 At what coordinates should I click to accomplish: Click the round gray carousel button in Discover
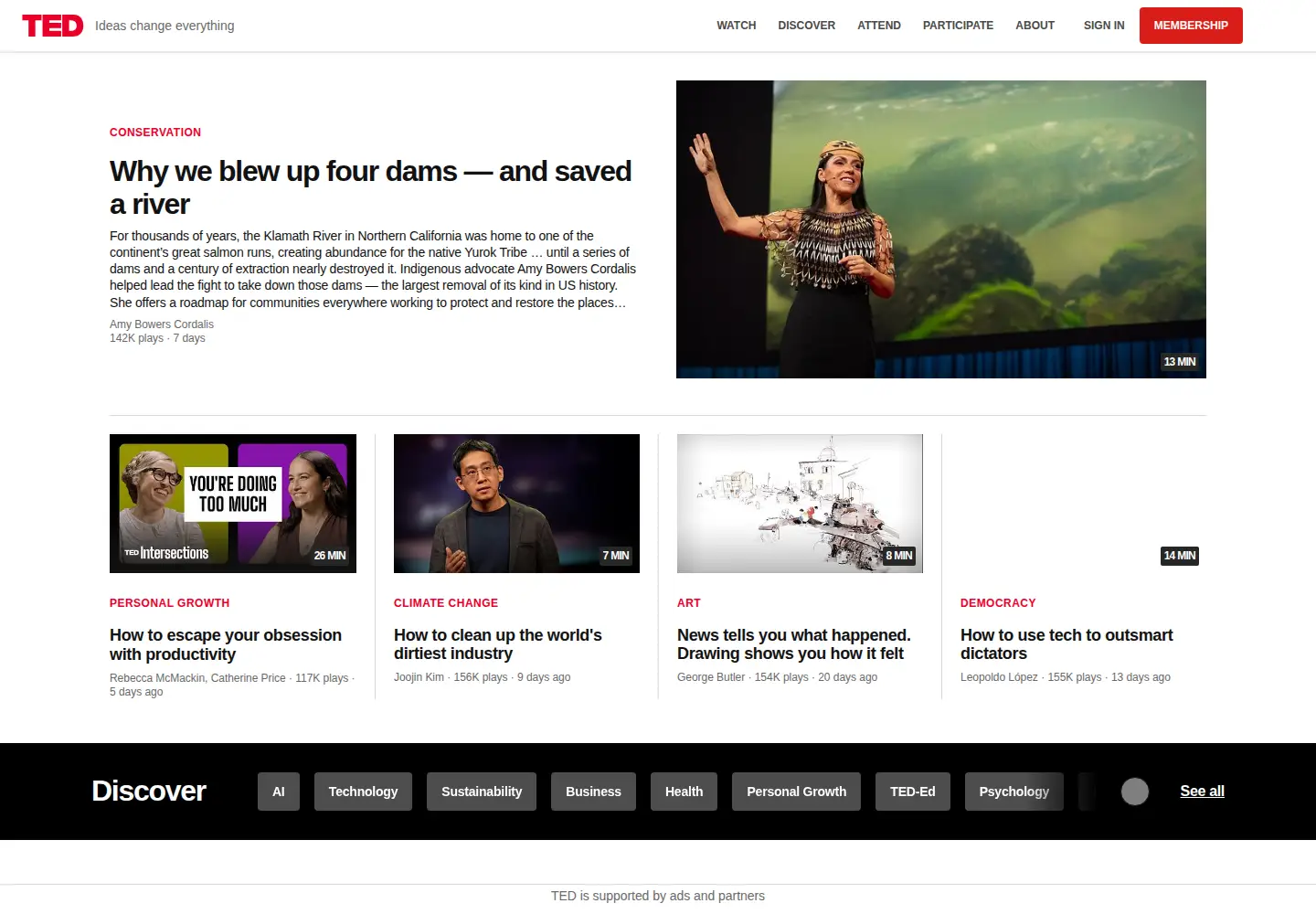point(1135,792)
